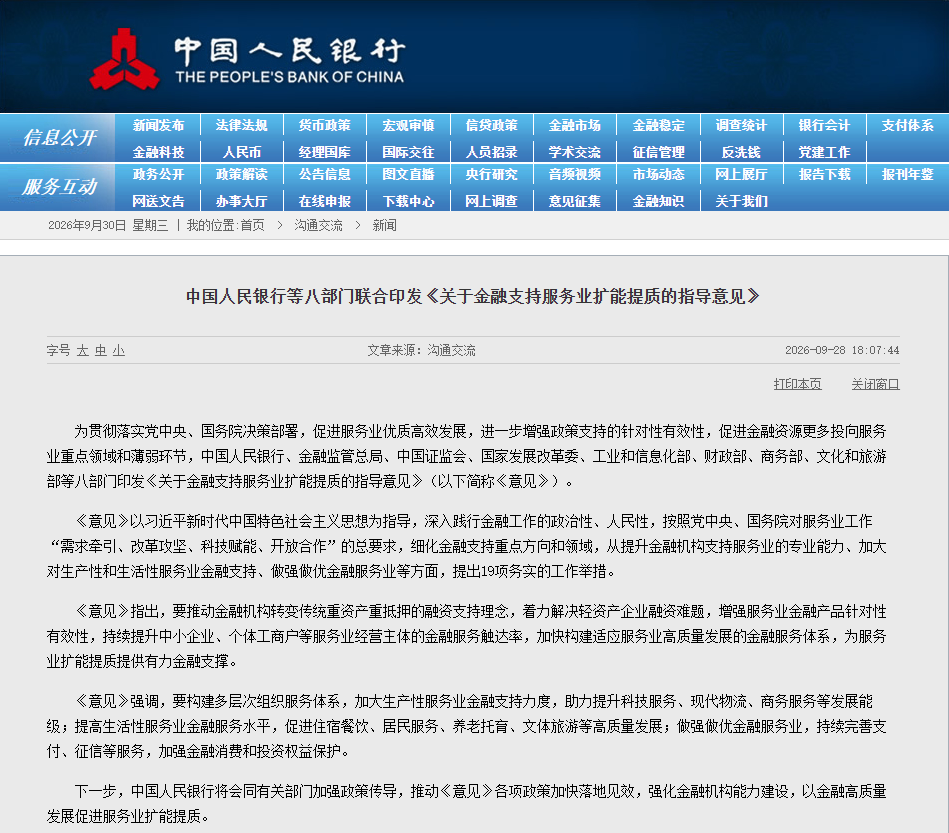This screenshot has width=949, height=833.
Task: Click 关闭窗口 link
Action: pos(875,384)
